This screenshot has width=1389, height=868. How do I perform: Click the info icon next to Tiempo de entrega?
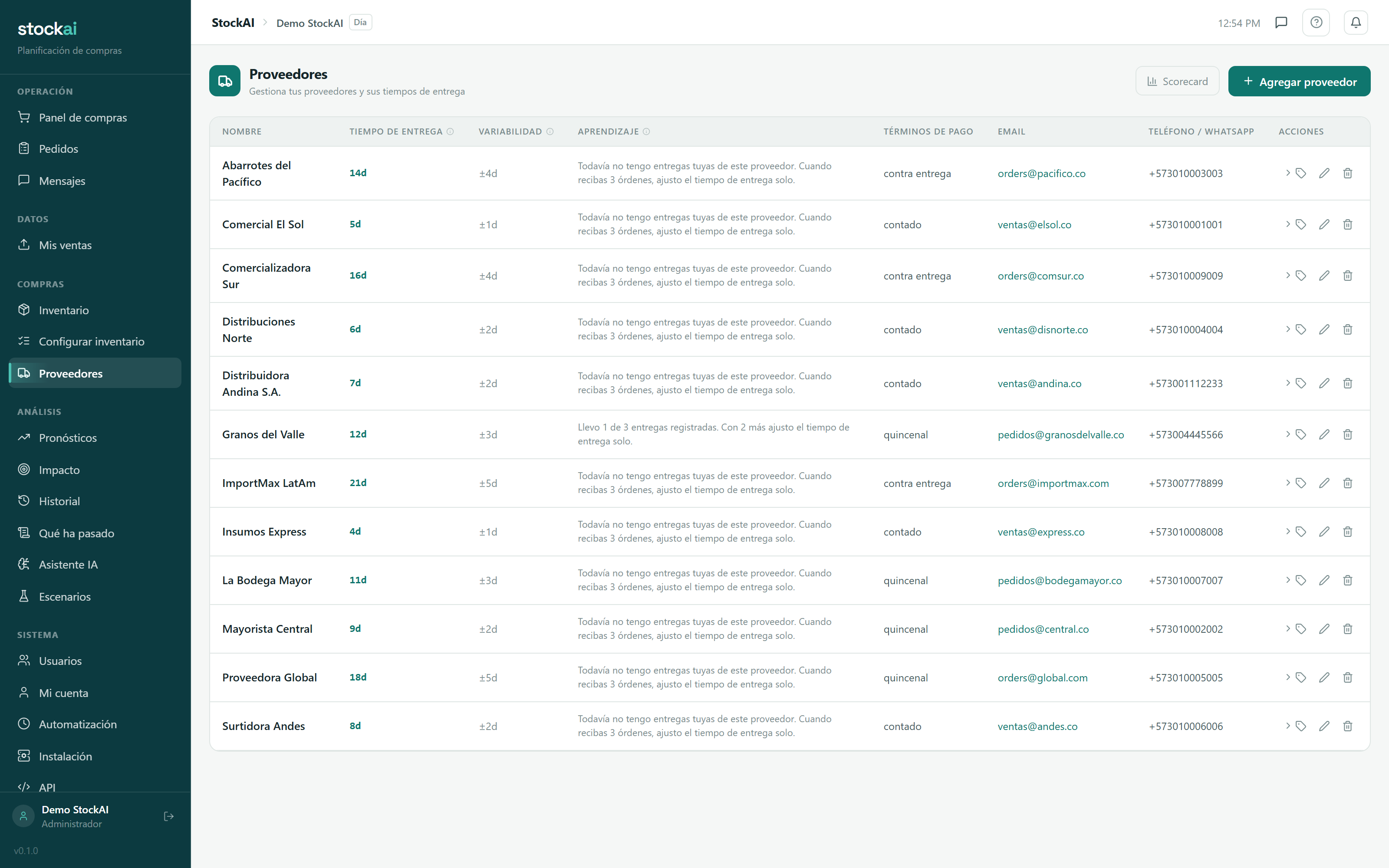click(450, 132)
